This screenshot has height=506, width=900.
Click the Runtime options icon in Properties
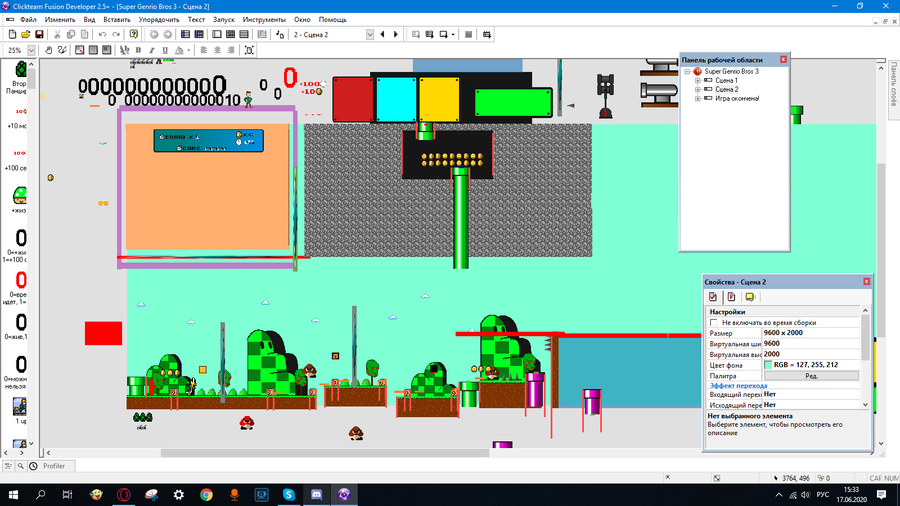(731, 297)
